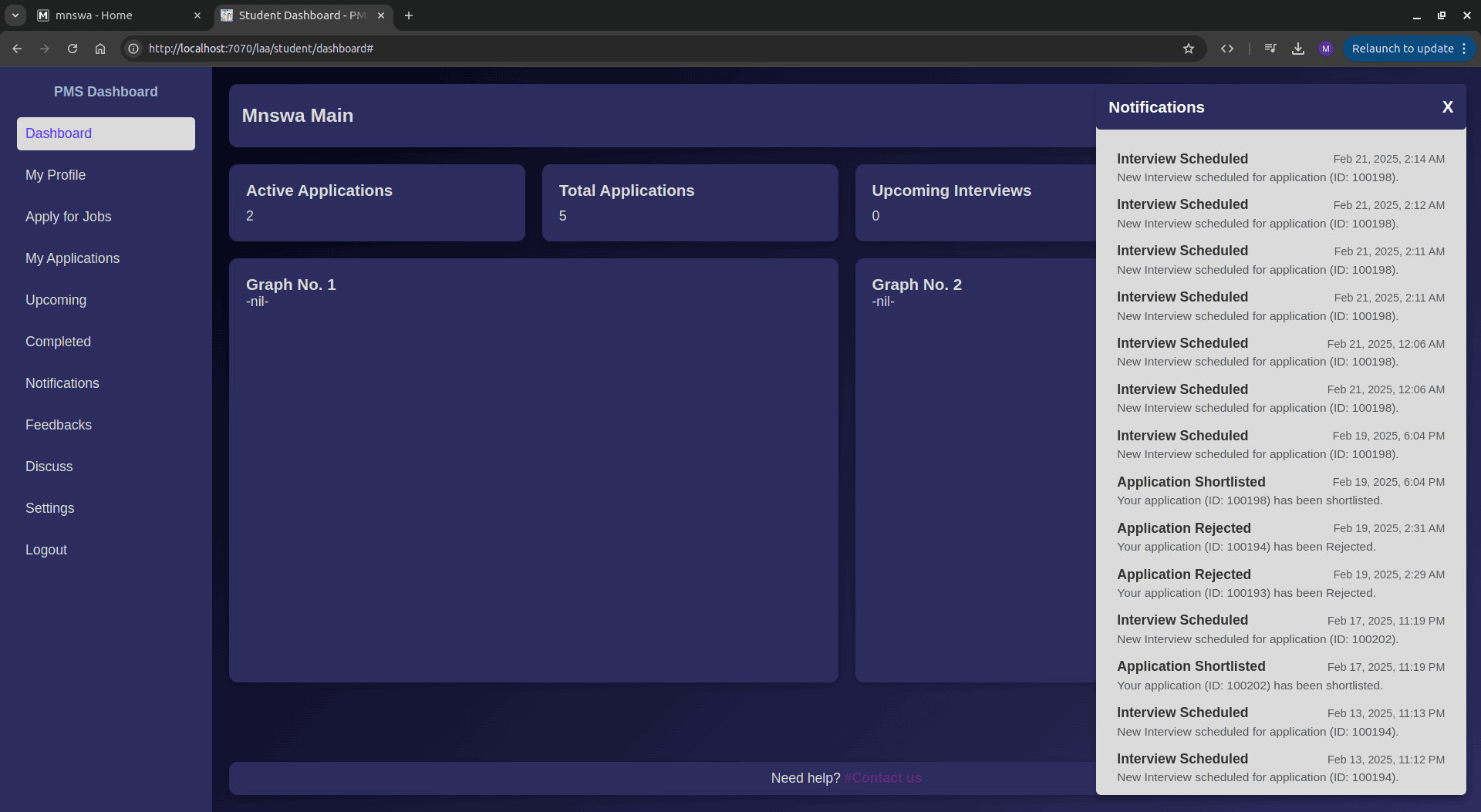Navigate back with the back arrow
Screen dimensions: 1481x812
[17, 49]
